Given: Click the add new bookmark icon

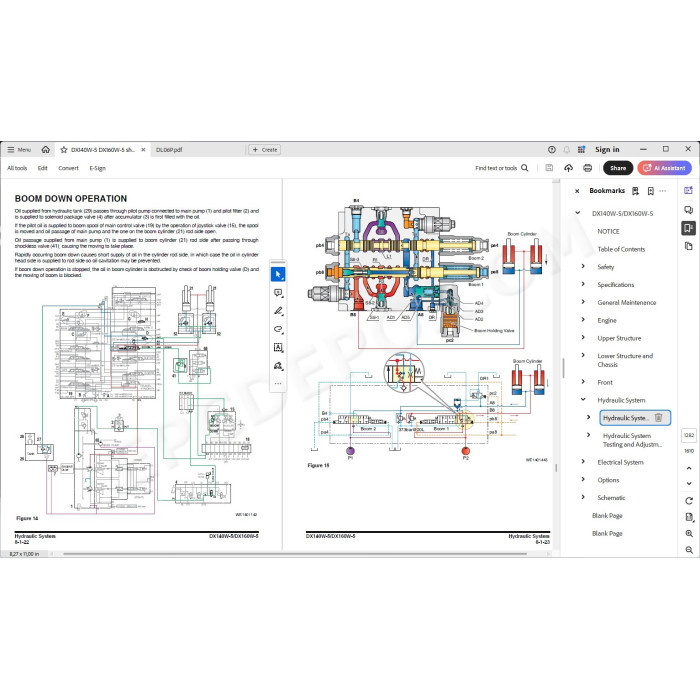Looking at the screenshot, I should tap(650, 191).
